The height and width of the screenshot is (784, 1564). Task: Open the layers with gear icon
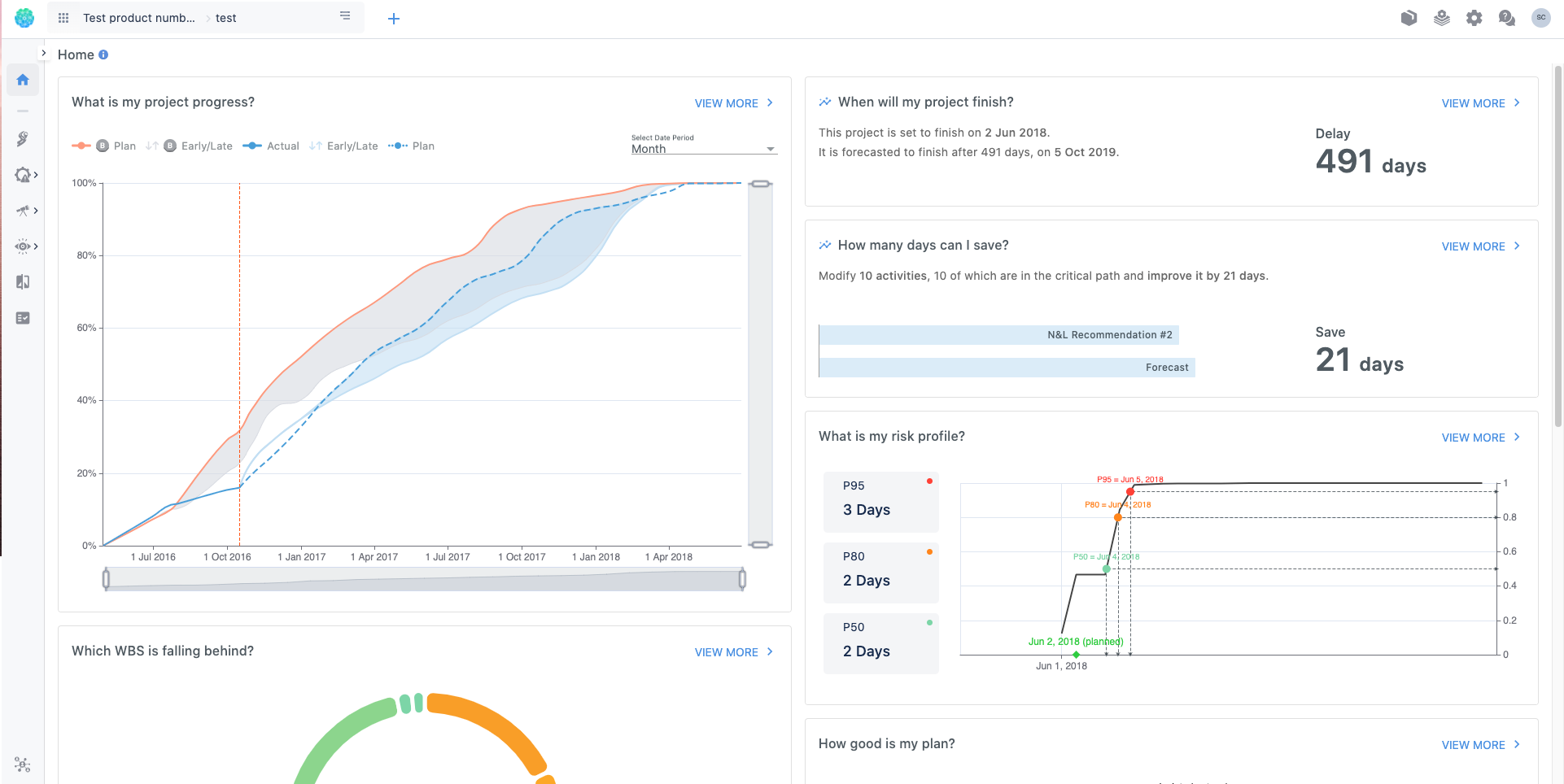pos(1441,18)
